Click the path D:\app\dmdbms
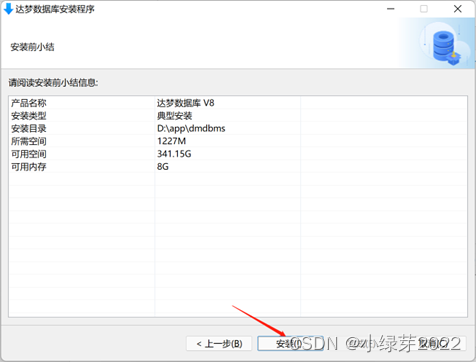This screenshot has height=362, width=476. coord(191,128)
